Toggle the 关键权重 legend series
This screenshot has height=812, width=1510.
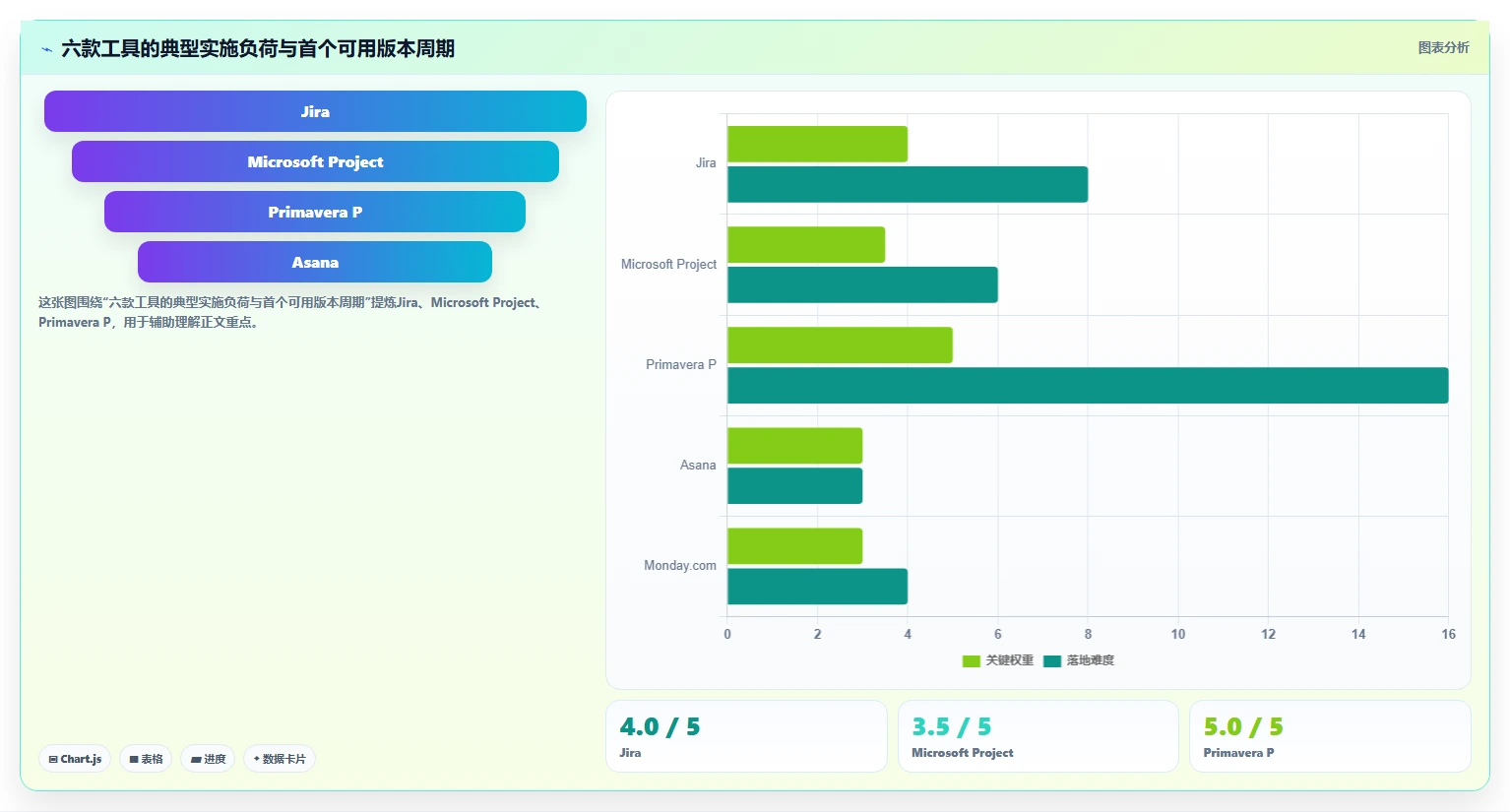coord(998,660)
